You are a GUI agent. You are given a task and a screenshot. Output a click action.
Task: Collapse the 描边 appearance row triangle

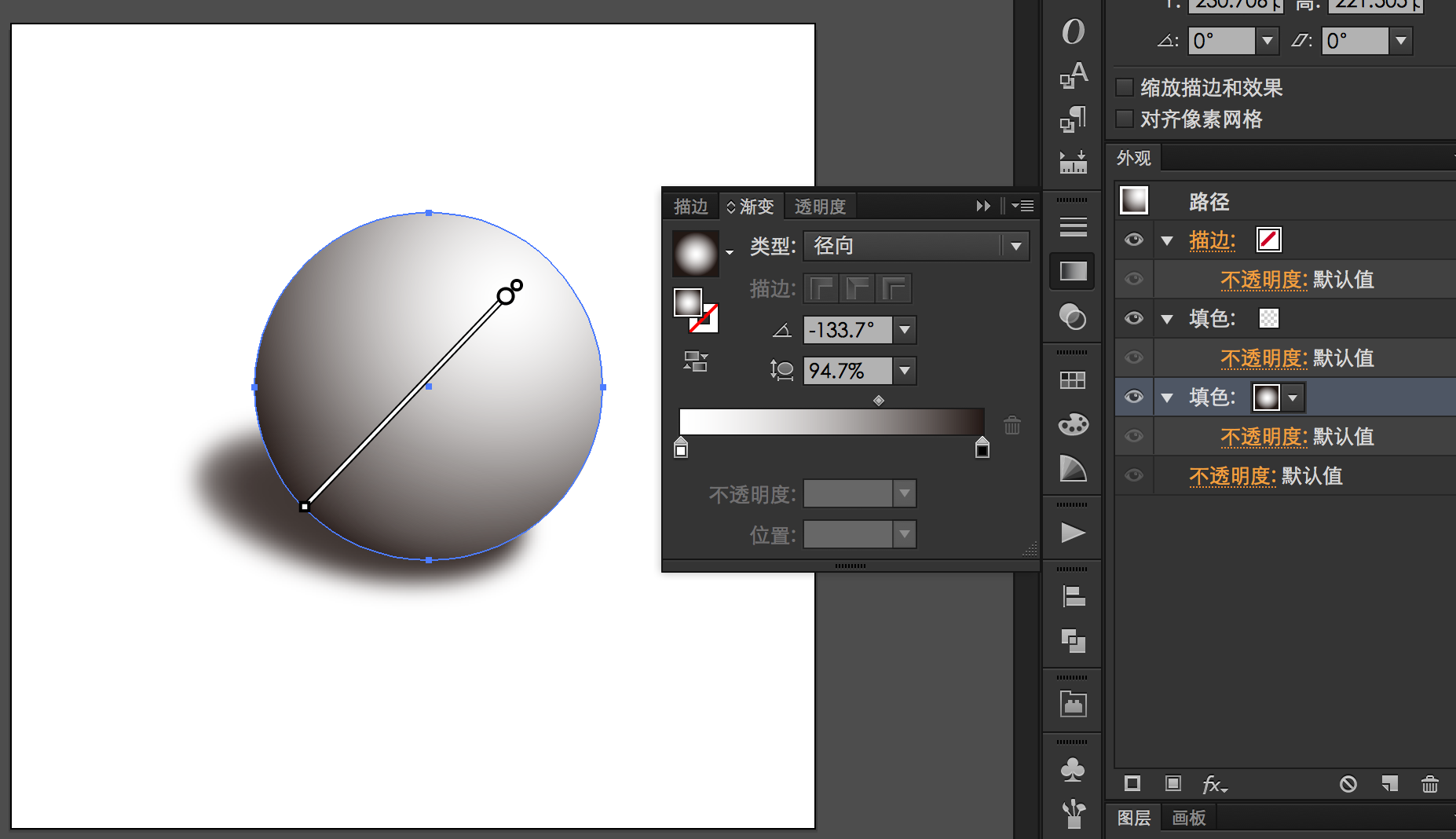point(1167,240)
